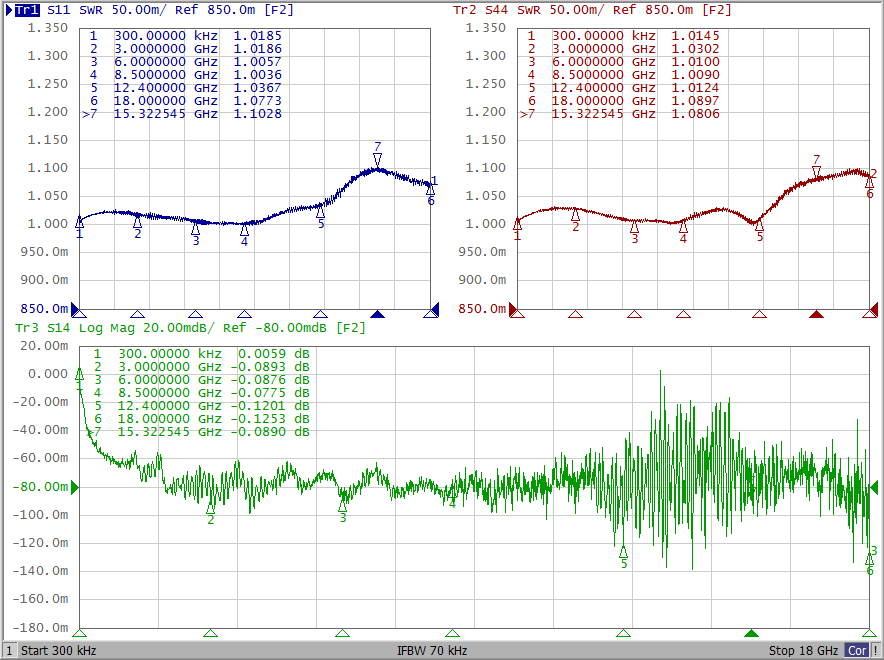Click the Stop 18 GHz field
Viewport: 884px width, 660px height.
click(803, 650)
